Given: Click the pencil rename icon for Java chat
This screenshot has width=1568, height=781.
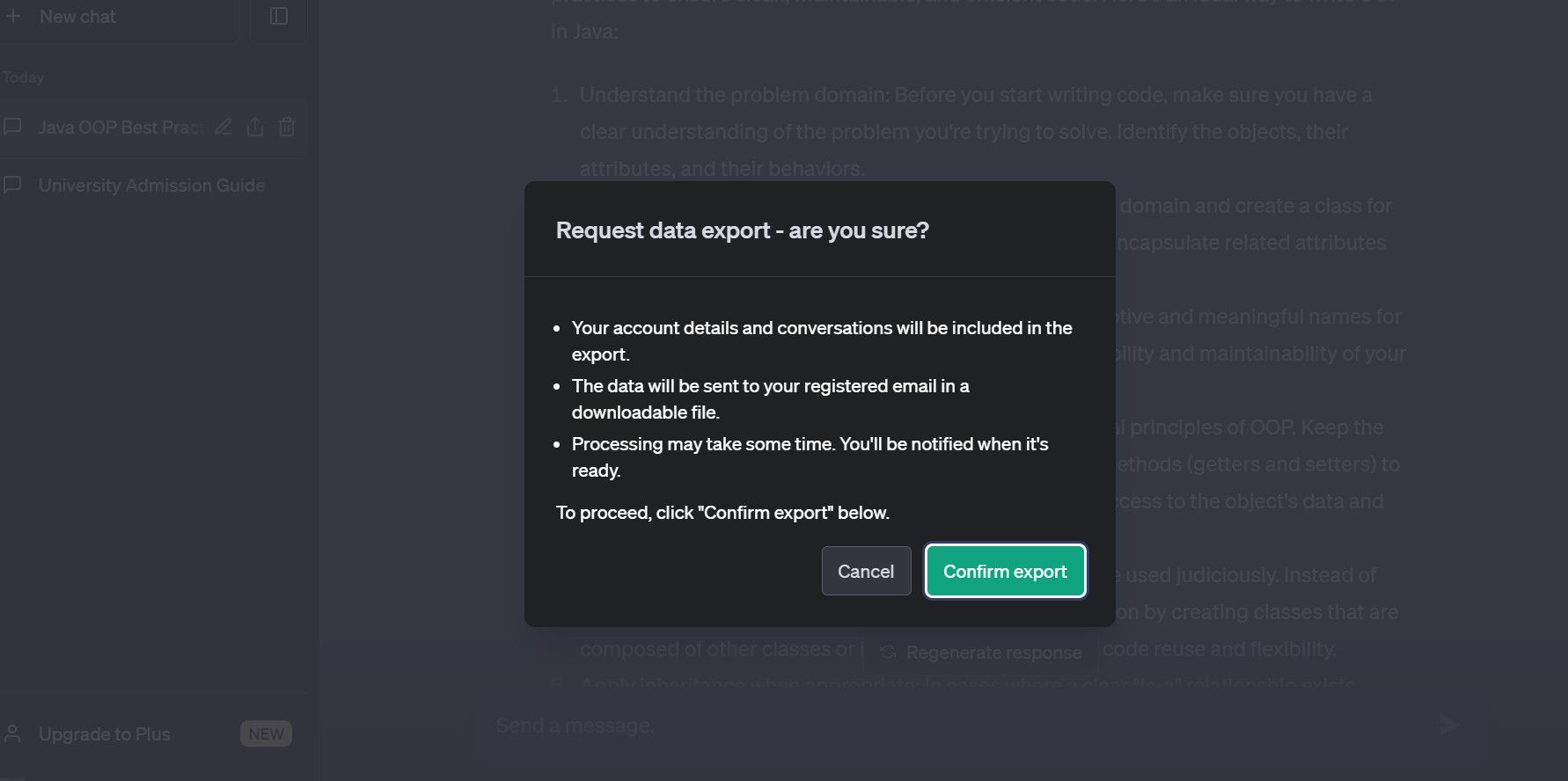Looking at the screenshot, I should coord(223,128).
